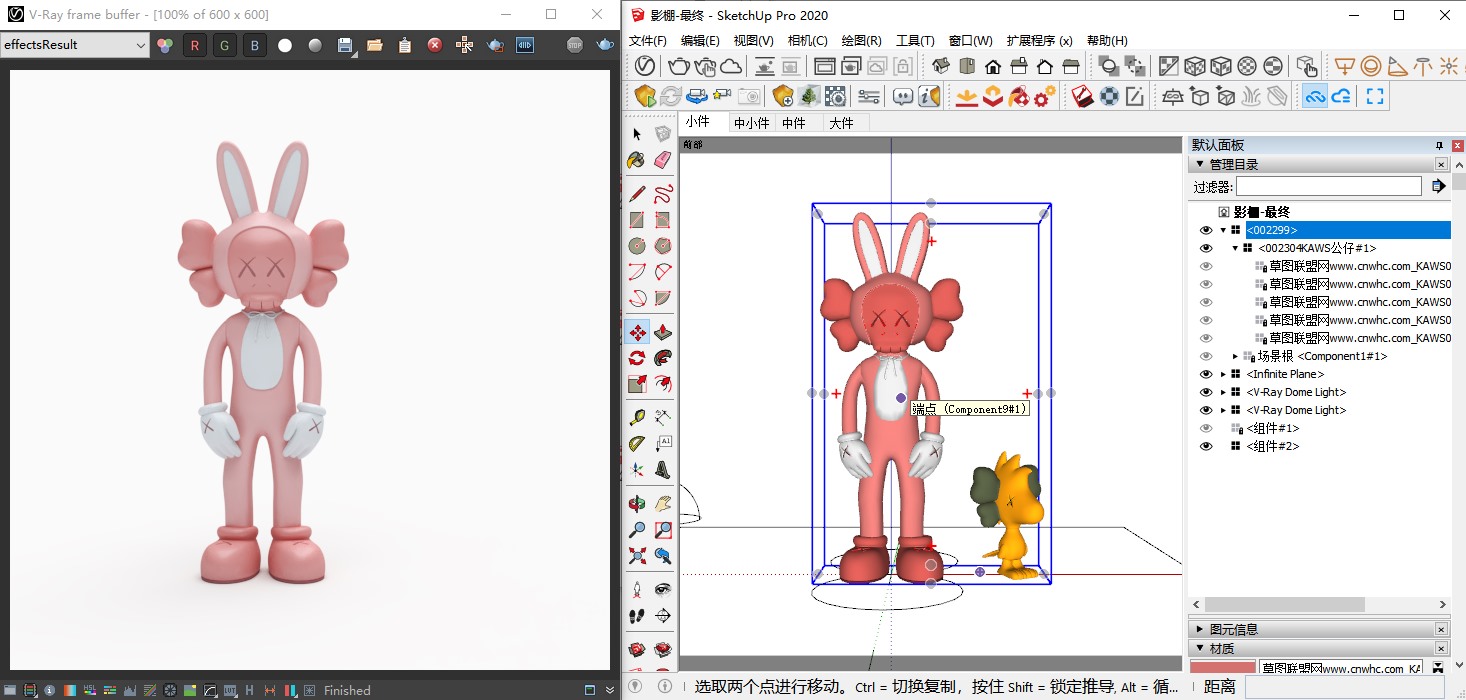Select the Eraser tool in SketchUp

[x=663, y=160]
